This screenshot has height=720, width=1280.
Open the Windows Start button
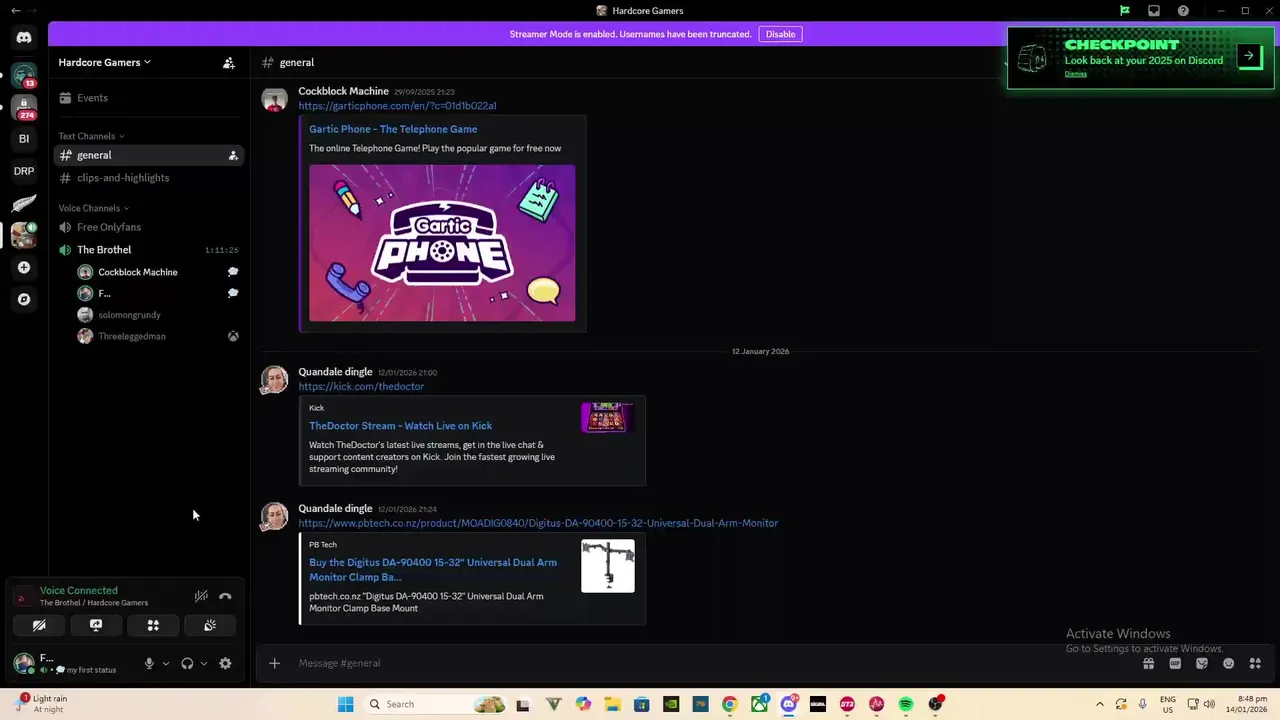click(346, 704)
